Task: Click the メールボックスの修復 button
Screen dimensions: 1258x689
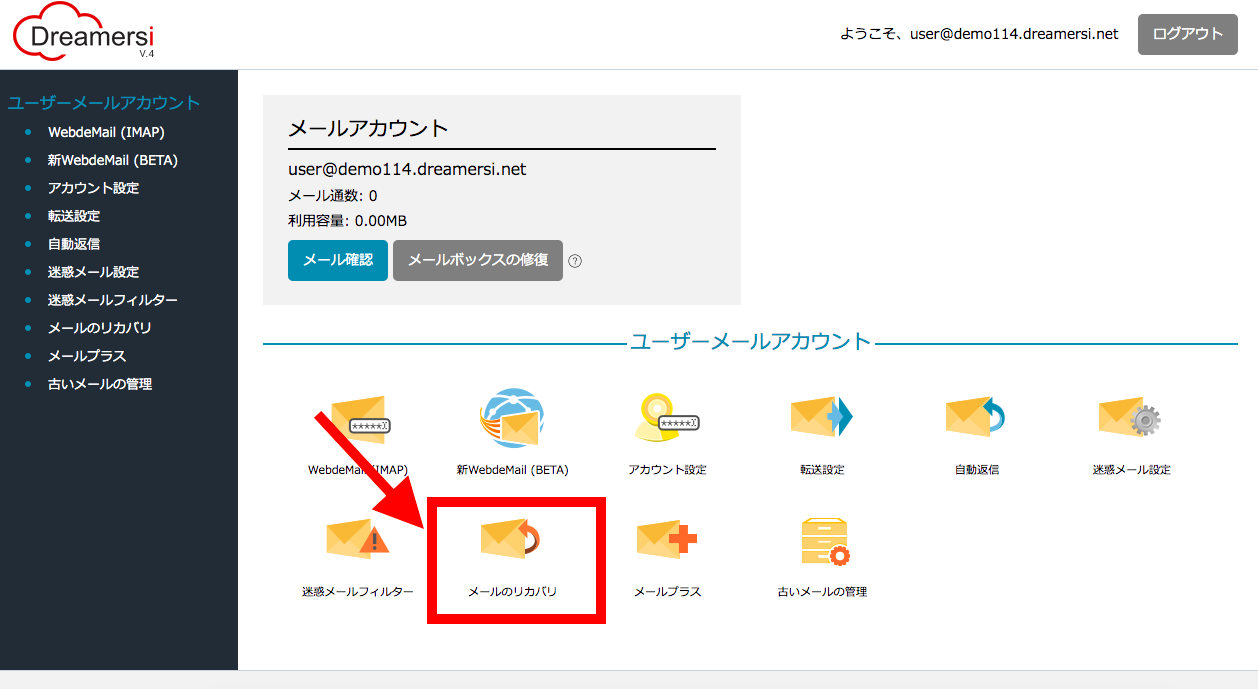Action: [478, 260]
